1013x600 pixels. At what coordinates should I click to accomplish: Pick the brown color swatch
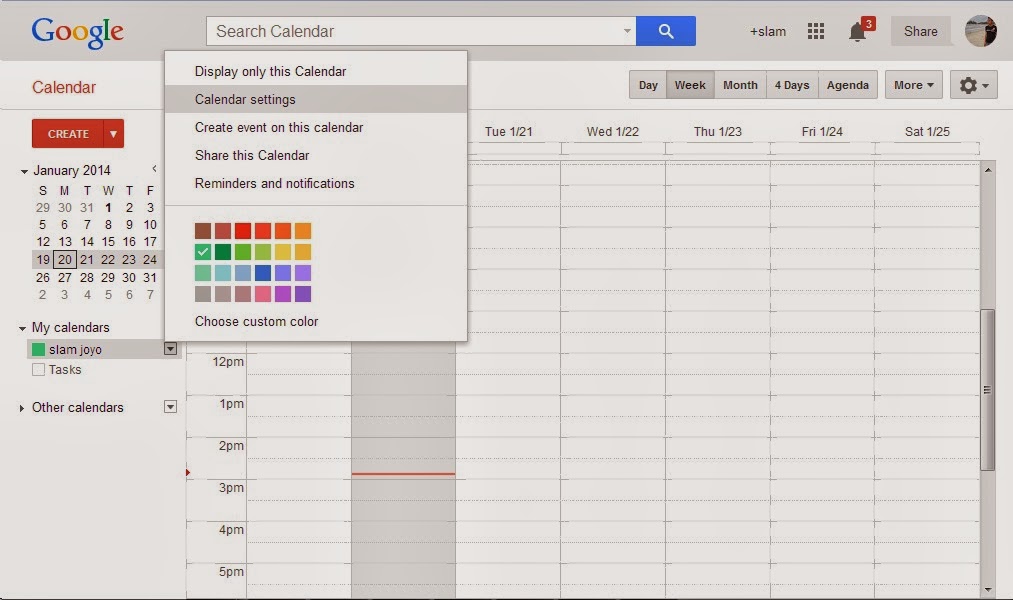(x=203, y=231)
